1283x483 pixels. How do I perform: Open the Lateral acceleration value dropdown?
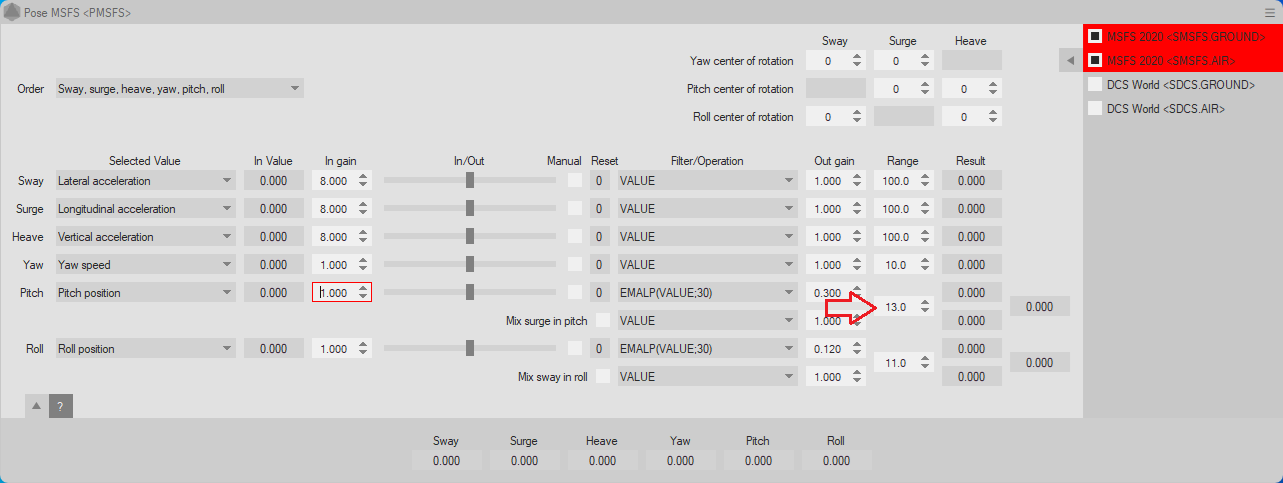[x=145, y=181]
